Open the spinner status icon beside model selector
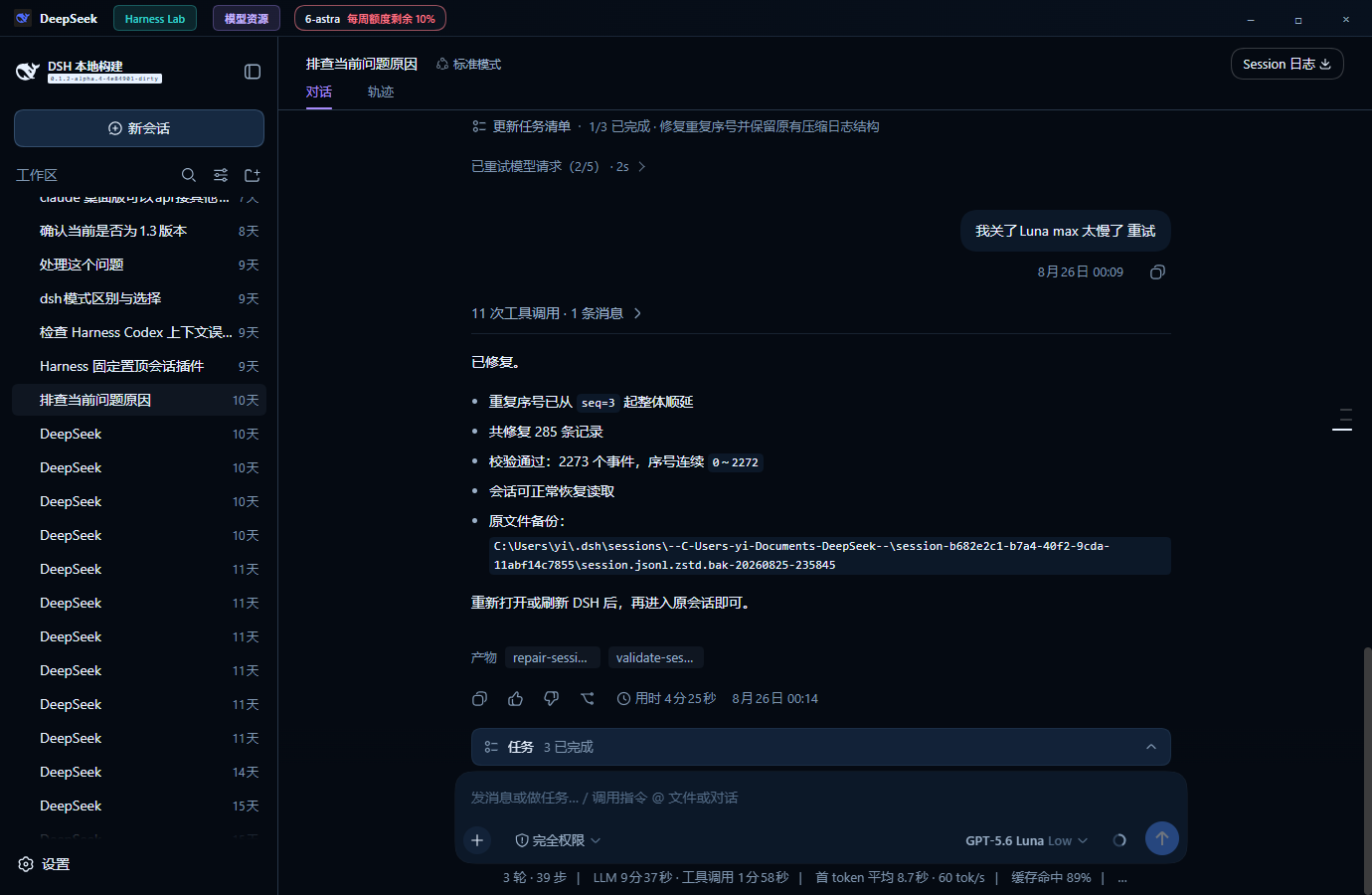This screenshot has width=1372, height=895. coord(1119,840)
